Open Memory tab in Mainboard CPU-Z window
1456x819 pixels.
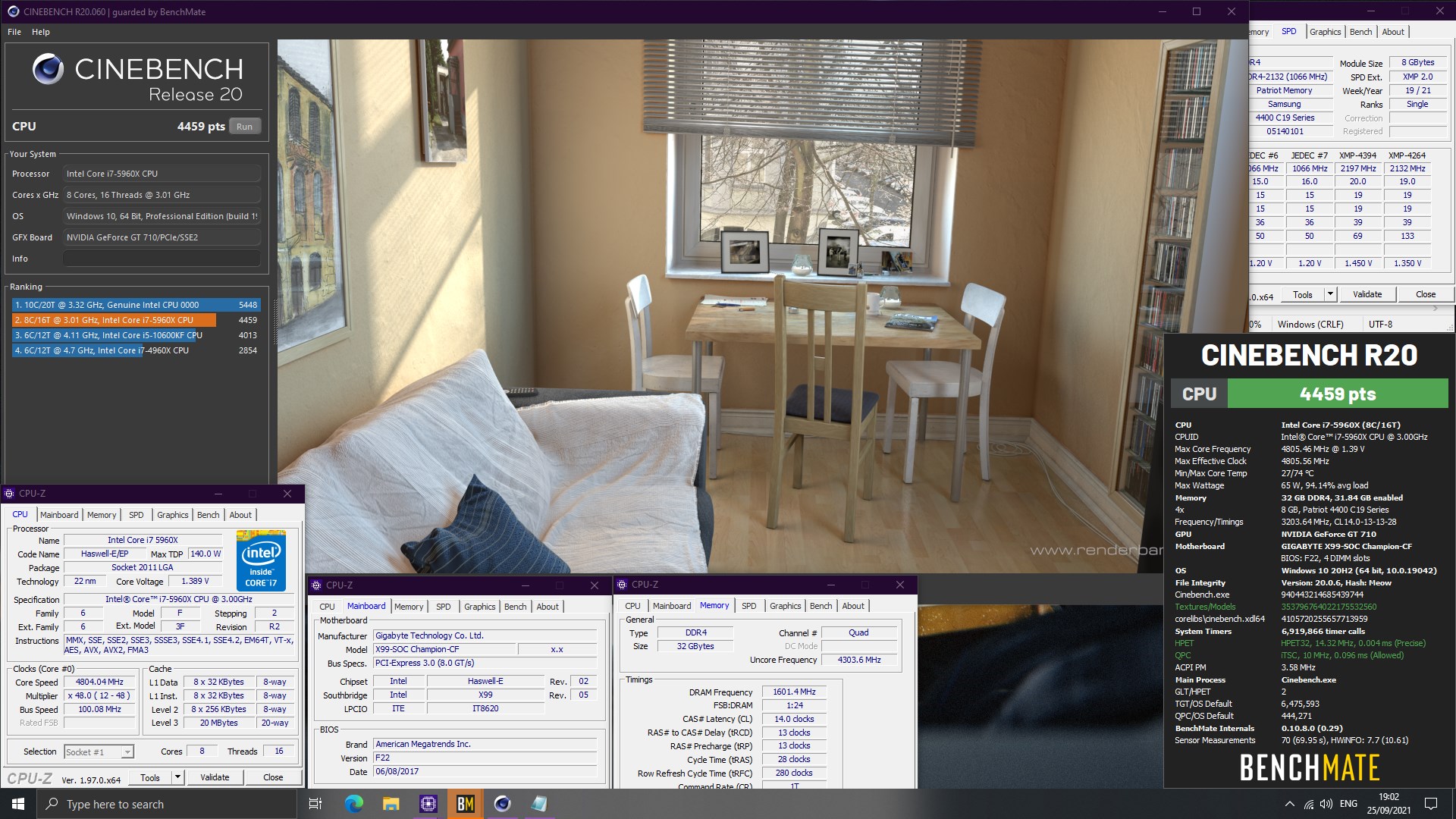pyautogui.click(x=409, y=607)
